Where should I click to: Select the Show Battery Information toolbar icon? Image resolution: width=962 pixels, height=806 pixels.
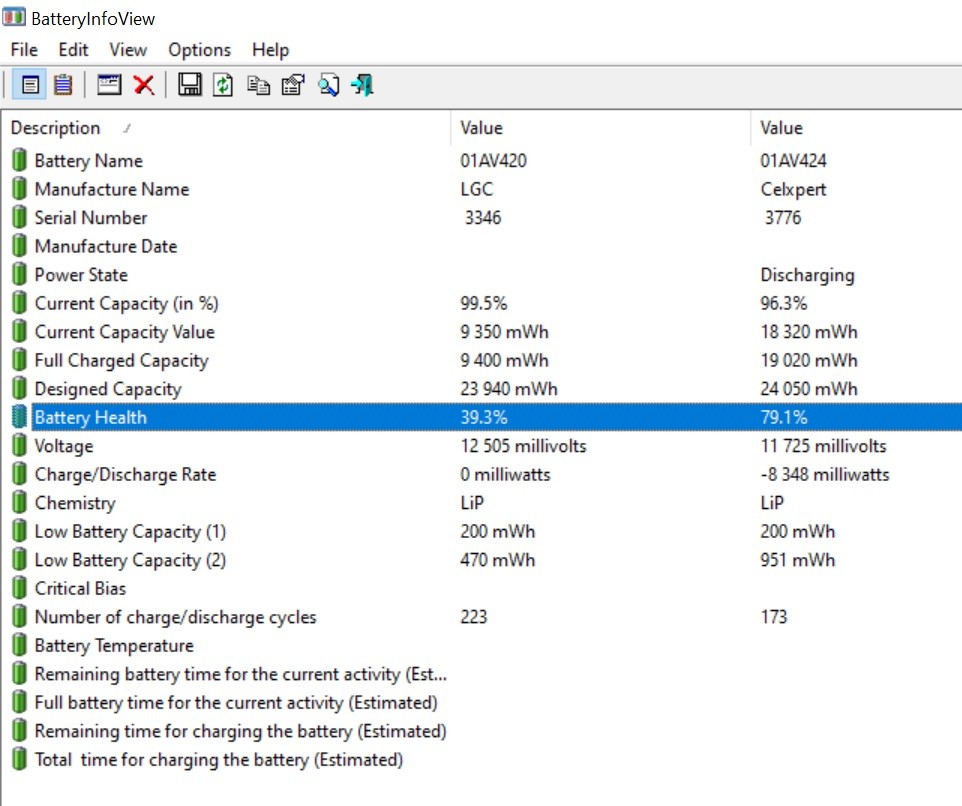pyautogui.click(x=29, y=85)
